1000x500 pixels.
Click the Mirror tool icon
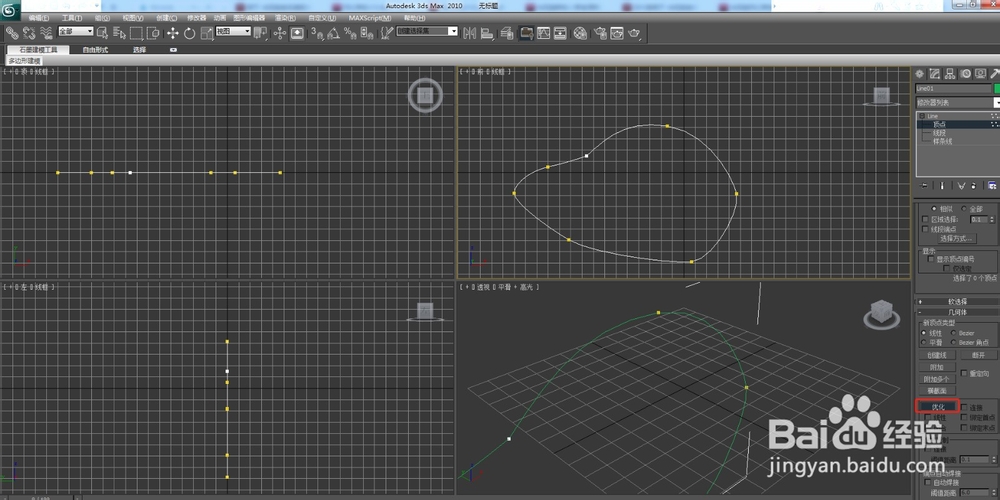click(469, 33)
